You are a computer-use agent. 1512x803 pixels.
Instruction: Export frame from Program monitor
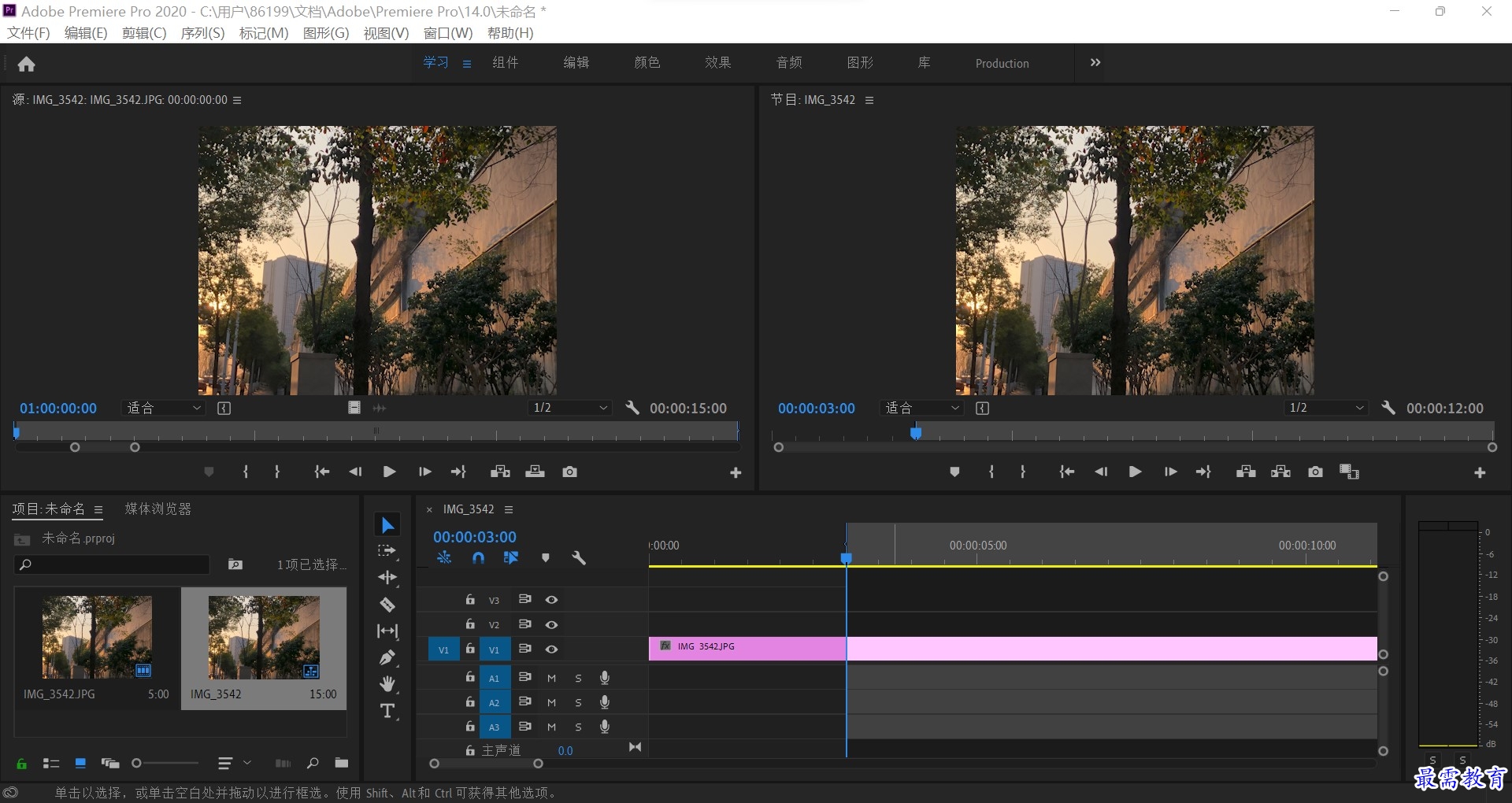[1315, 472]
